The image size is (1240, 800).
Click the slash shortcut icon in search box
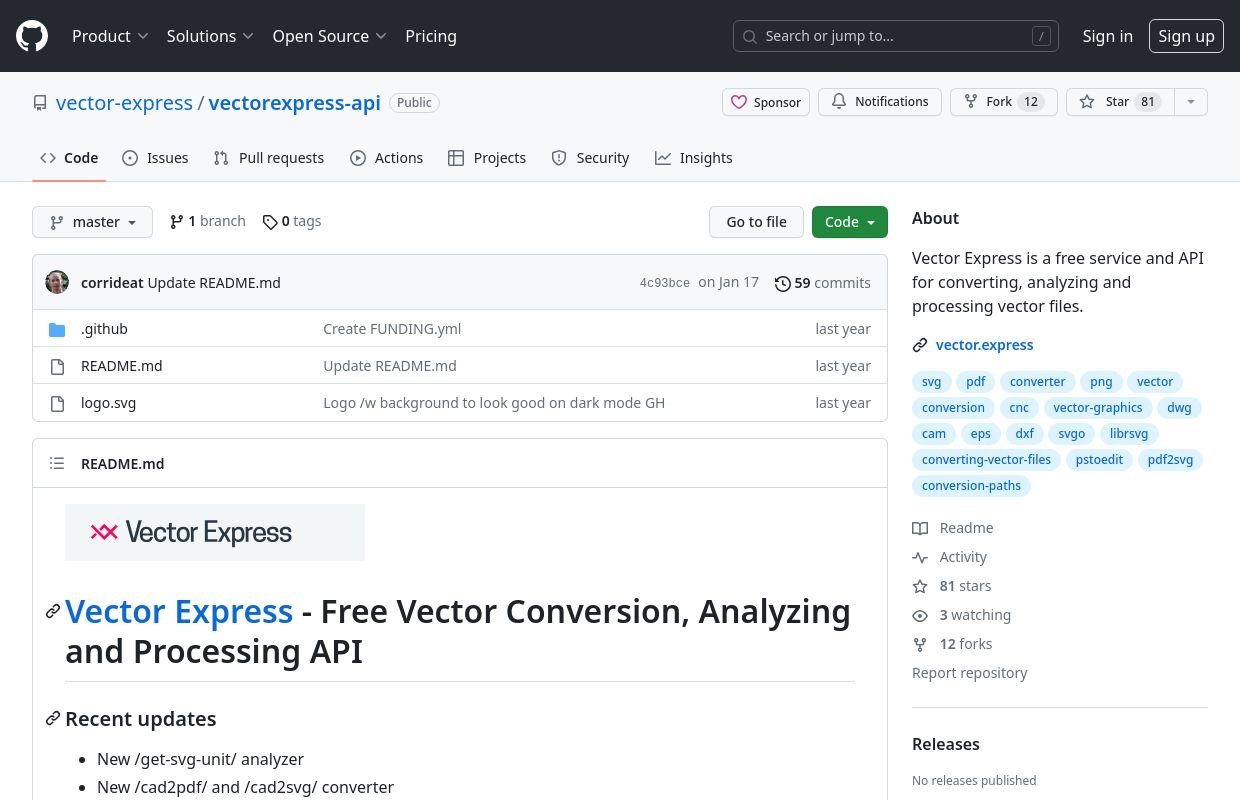(1041, 36)
